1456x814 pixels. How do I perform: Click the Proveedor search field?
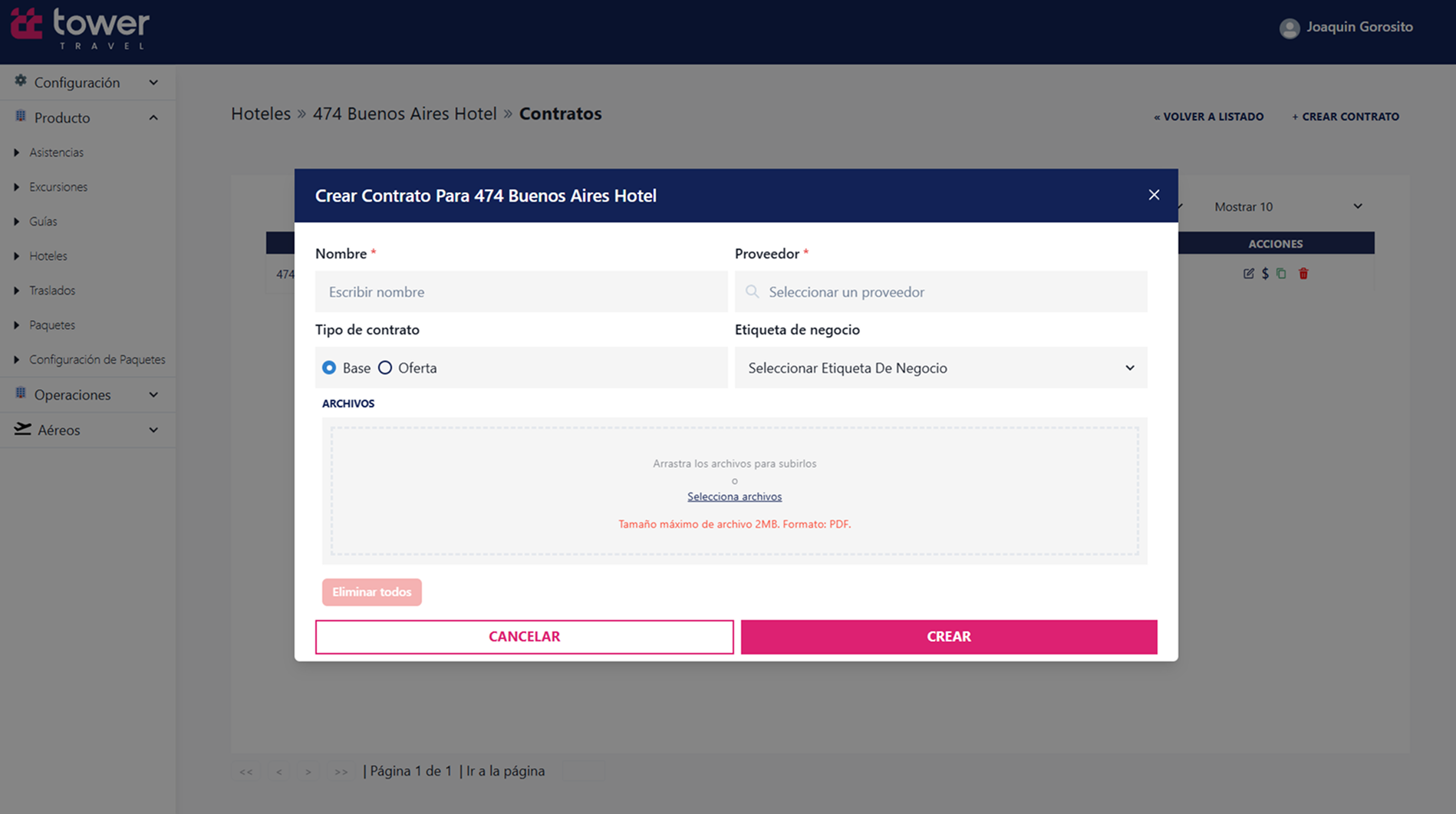click(x=940, y=292)
